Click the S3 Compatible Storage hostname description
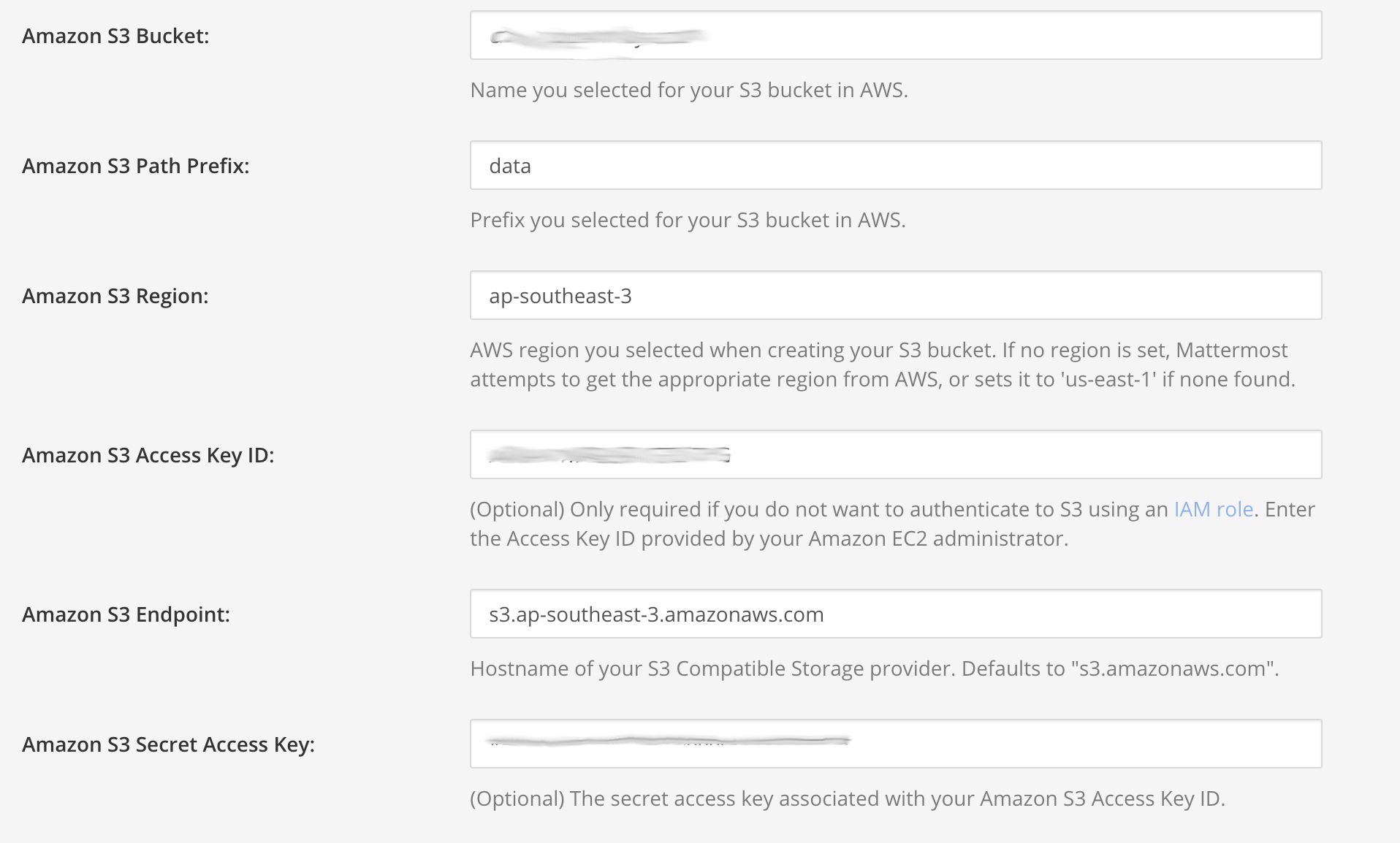Screen dimensions: 1400x843 pyautogui.click(x=874, y=667)
